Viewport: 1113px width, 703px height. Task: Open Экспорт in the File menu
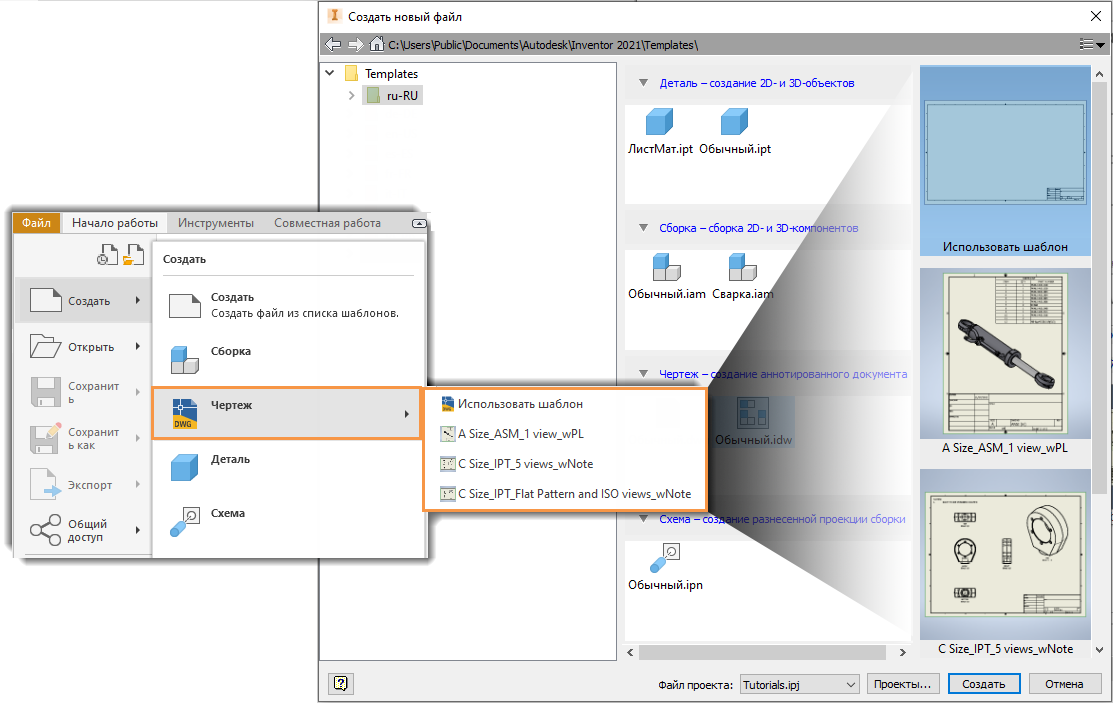(84, 484)
